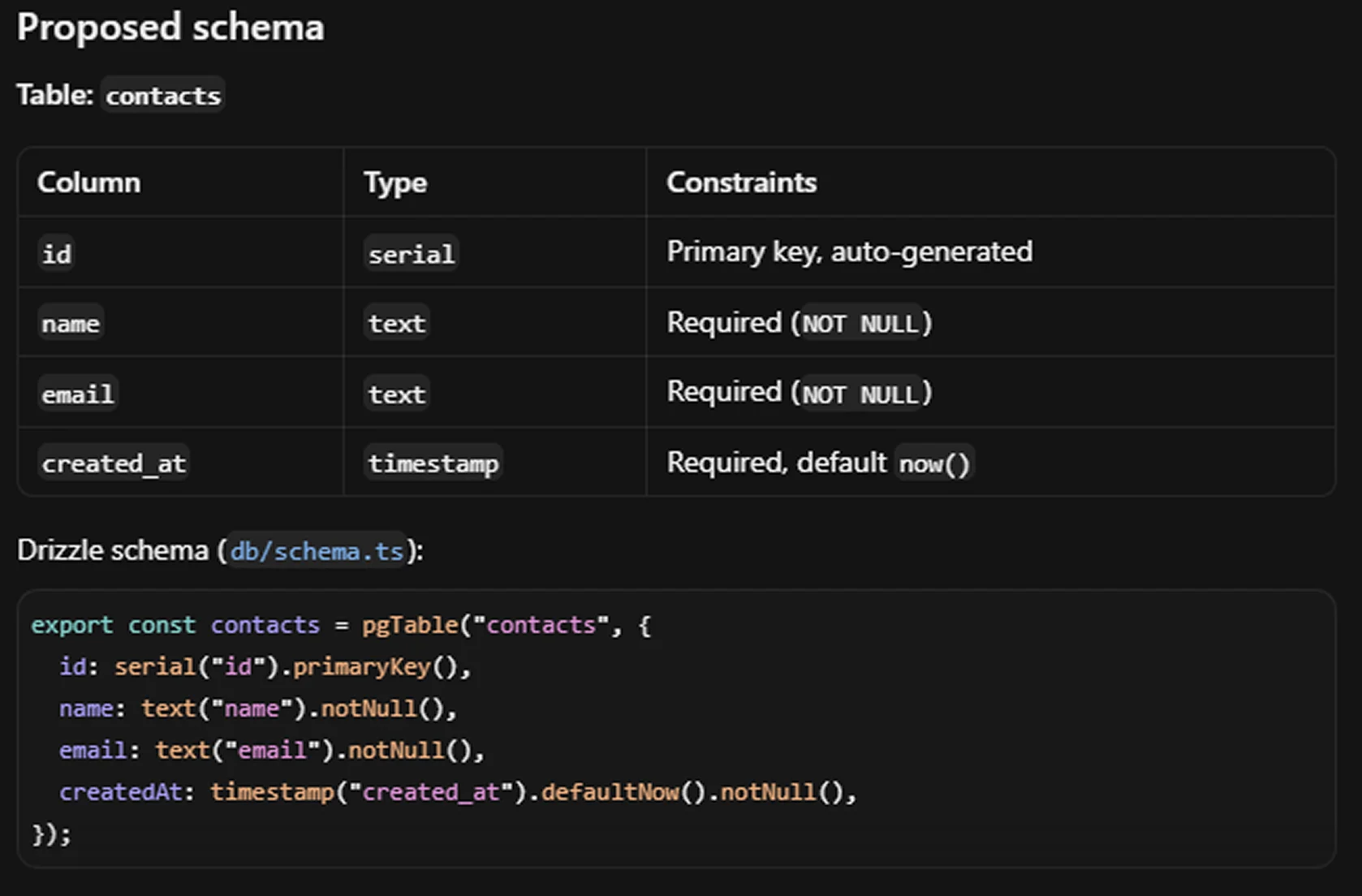Click the text("name").notNull() code line
1362x896 pixels.
(258, 709)
